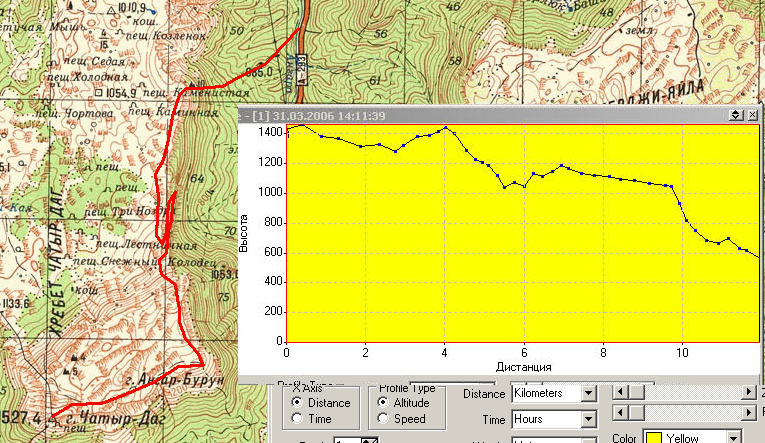Click the upper scrollbar slider thumb
Screen dimensions: 765x443
tap(636, 392)
